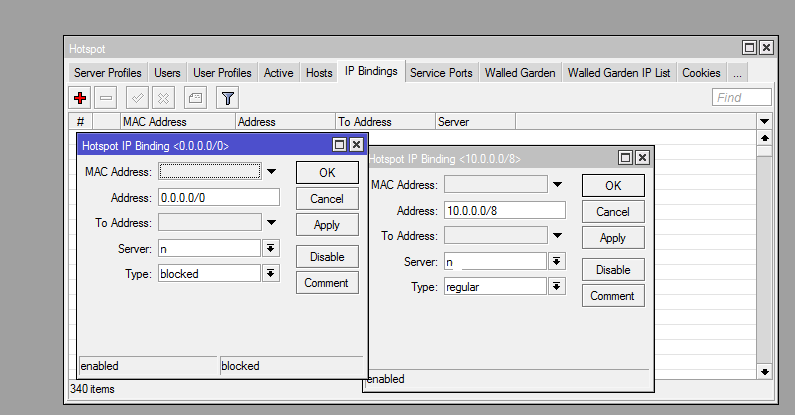Click the Type field showing blocked

click(209, 274)
